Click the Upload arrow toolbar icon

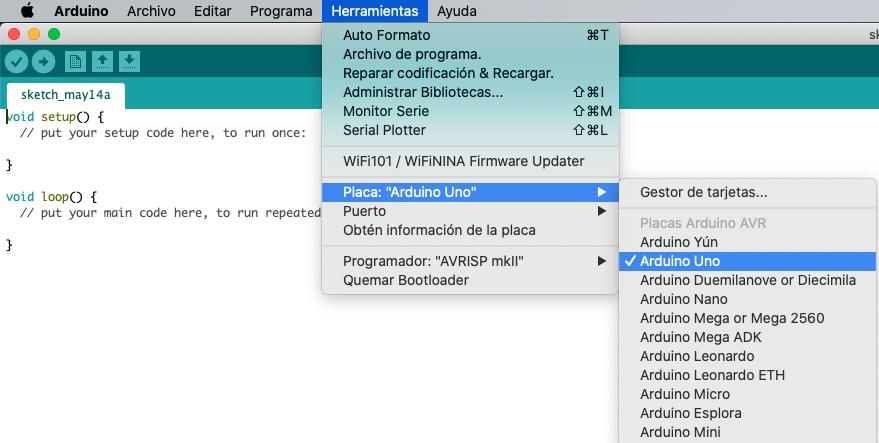click(43, 62)
